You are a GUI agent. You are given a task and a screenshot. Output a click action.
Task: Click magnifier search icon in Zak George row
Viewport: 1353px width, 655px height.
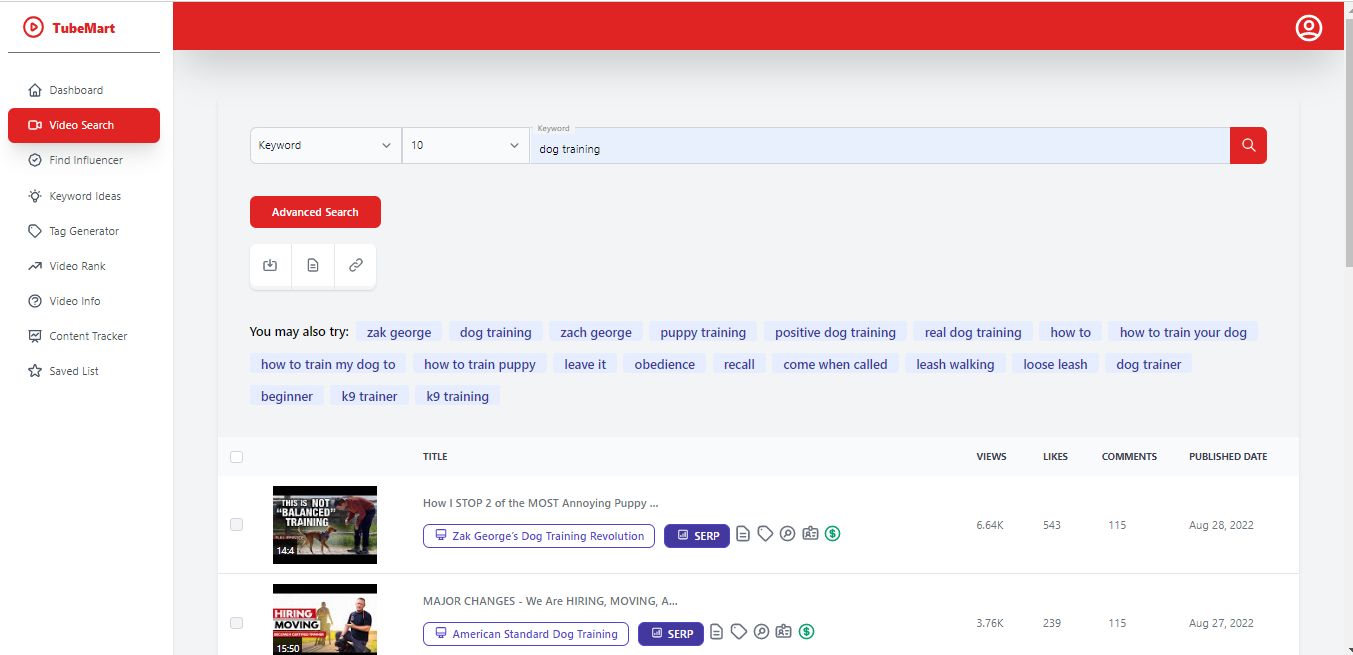[x=788, y=534]
